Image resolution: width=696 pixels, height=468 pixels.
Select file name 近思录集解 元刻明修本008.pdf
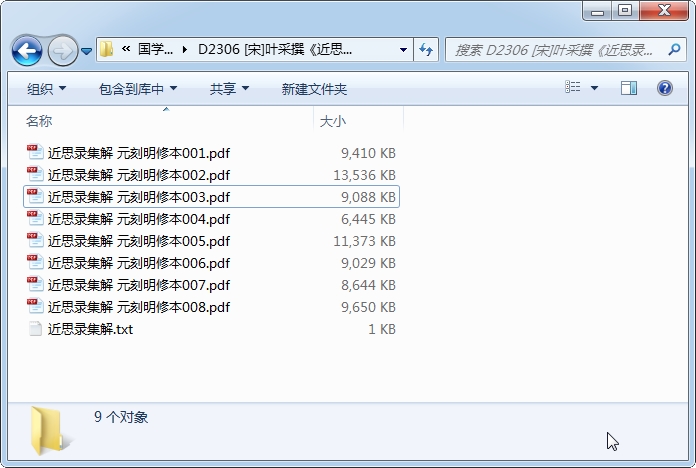(x=139, y=307)
